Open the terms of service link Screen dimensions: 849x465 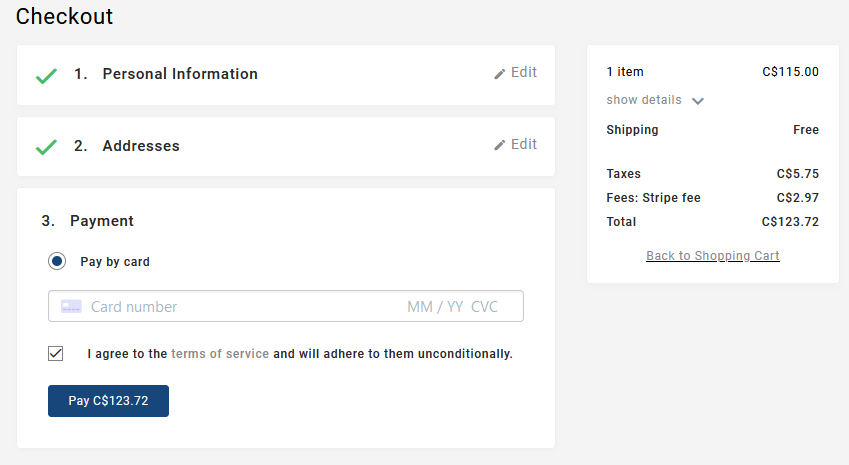[x=220, y=354]
